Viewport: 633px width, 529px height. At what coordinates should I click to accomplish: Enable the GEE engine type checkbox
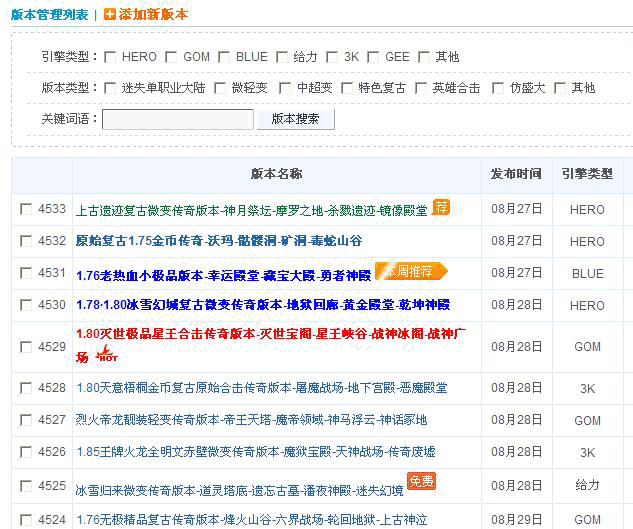(x=373, y=57)
